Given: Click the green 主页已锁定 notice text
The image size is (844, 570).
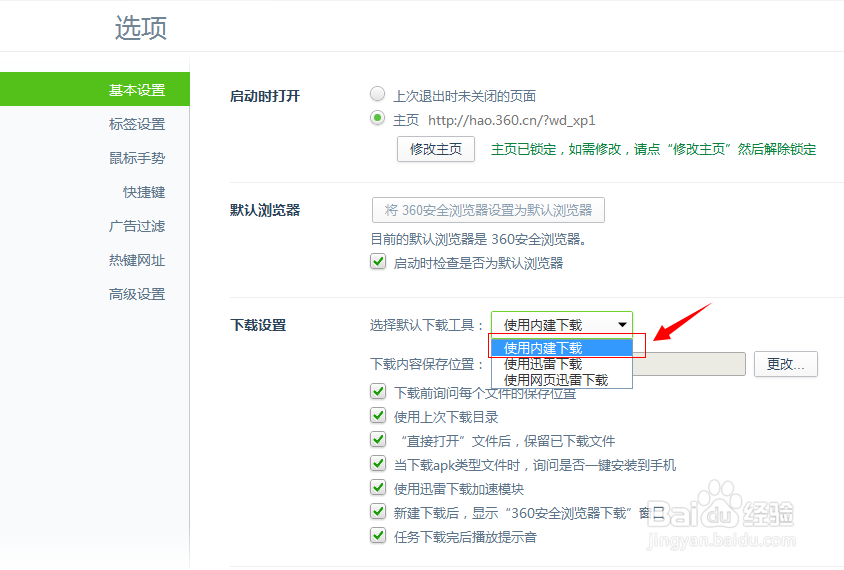Looking at the screenshot, I should [x=653, y=149].
